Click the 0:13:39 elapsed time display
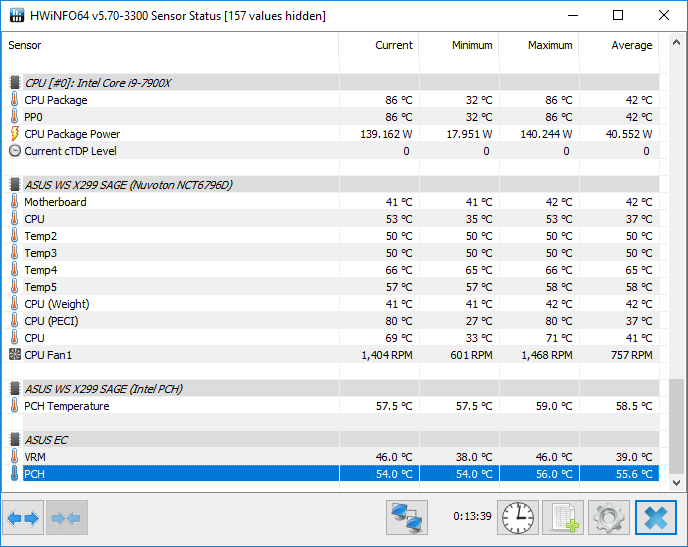The height and width of the screenshot is (547, 688). point(472,516)
